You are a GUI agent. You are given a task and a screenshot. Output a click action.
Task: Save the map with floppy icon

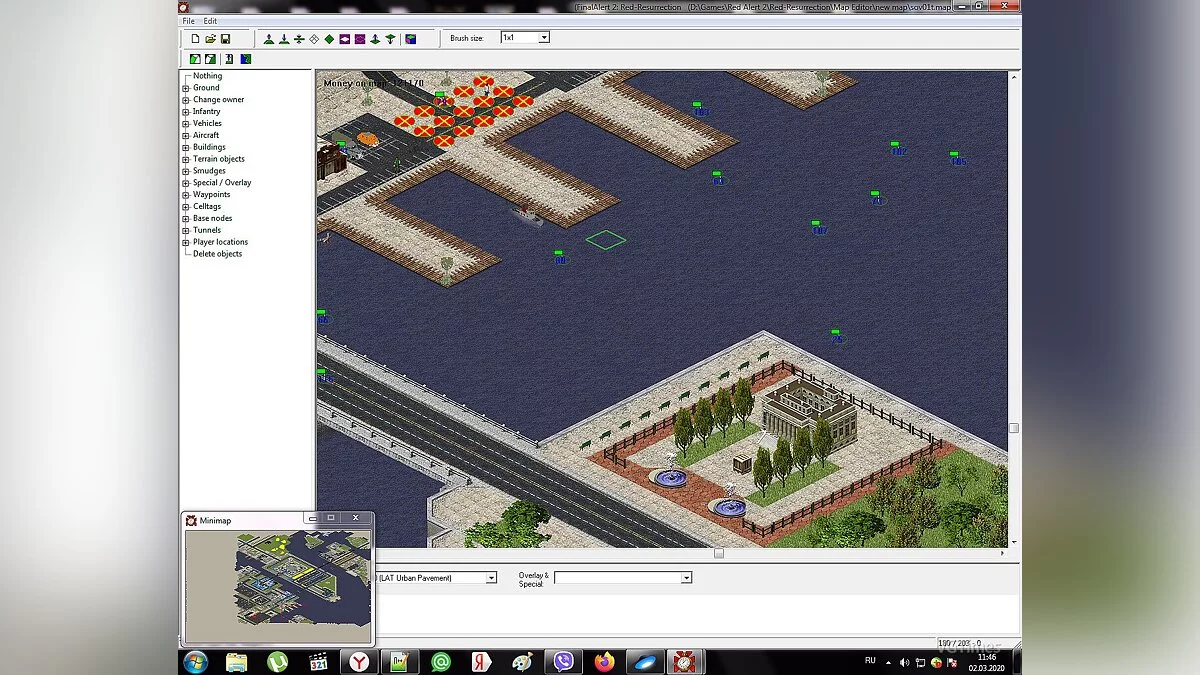pyautogui.click(x=226, y=39)
